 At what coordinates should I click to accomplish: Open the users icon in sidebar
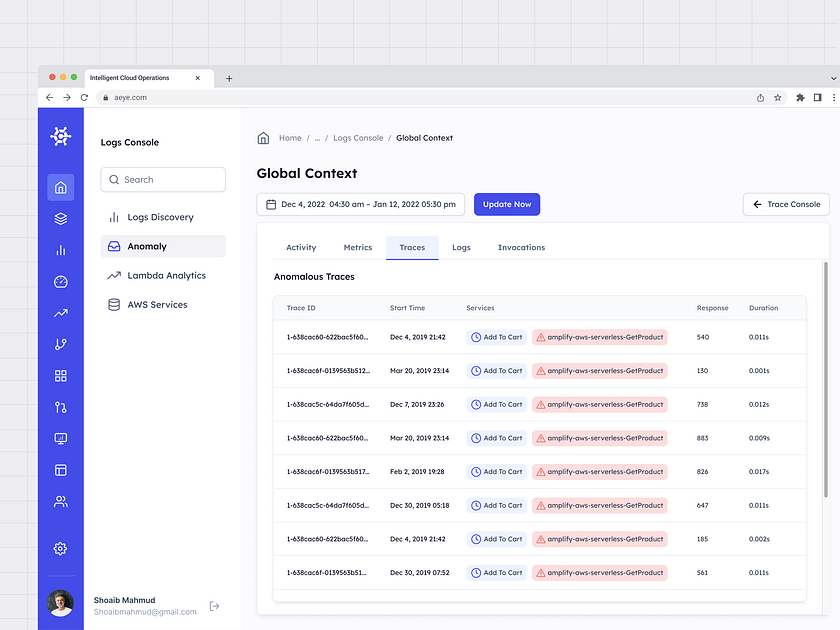[60, 501]
